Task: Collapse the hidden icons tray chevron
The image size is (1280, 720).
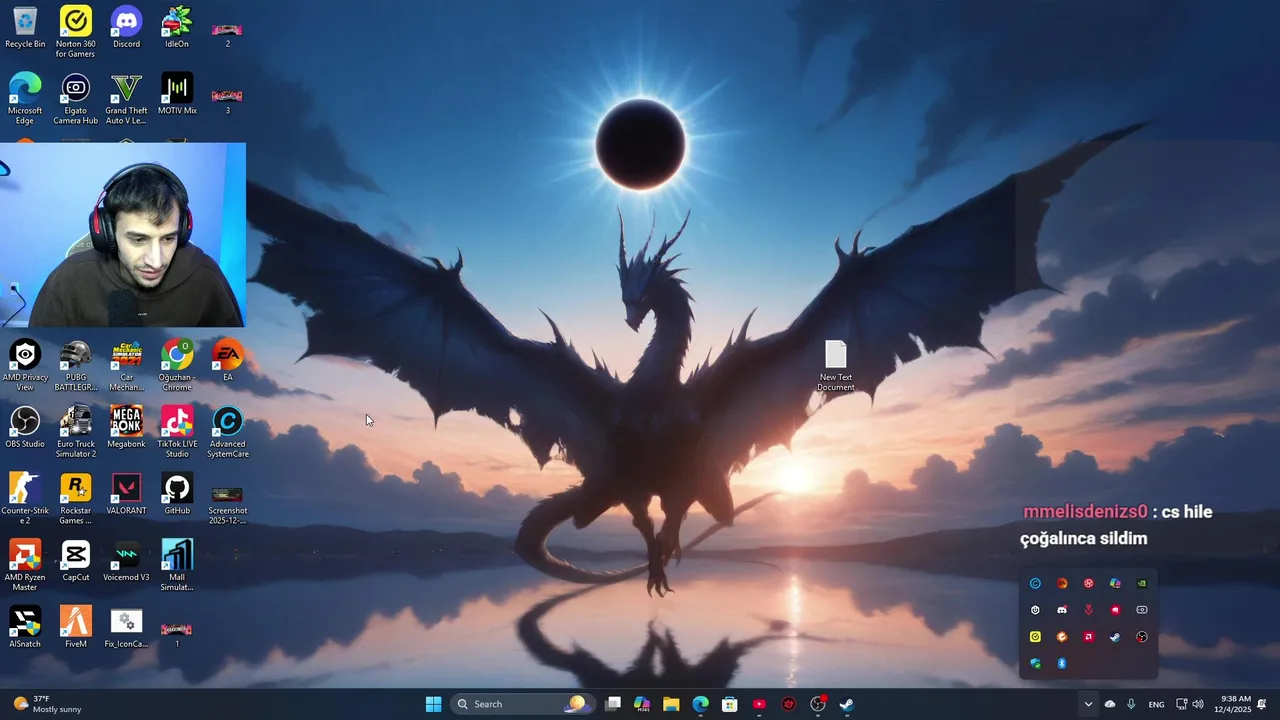Action: click(x=1088, y=704)
